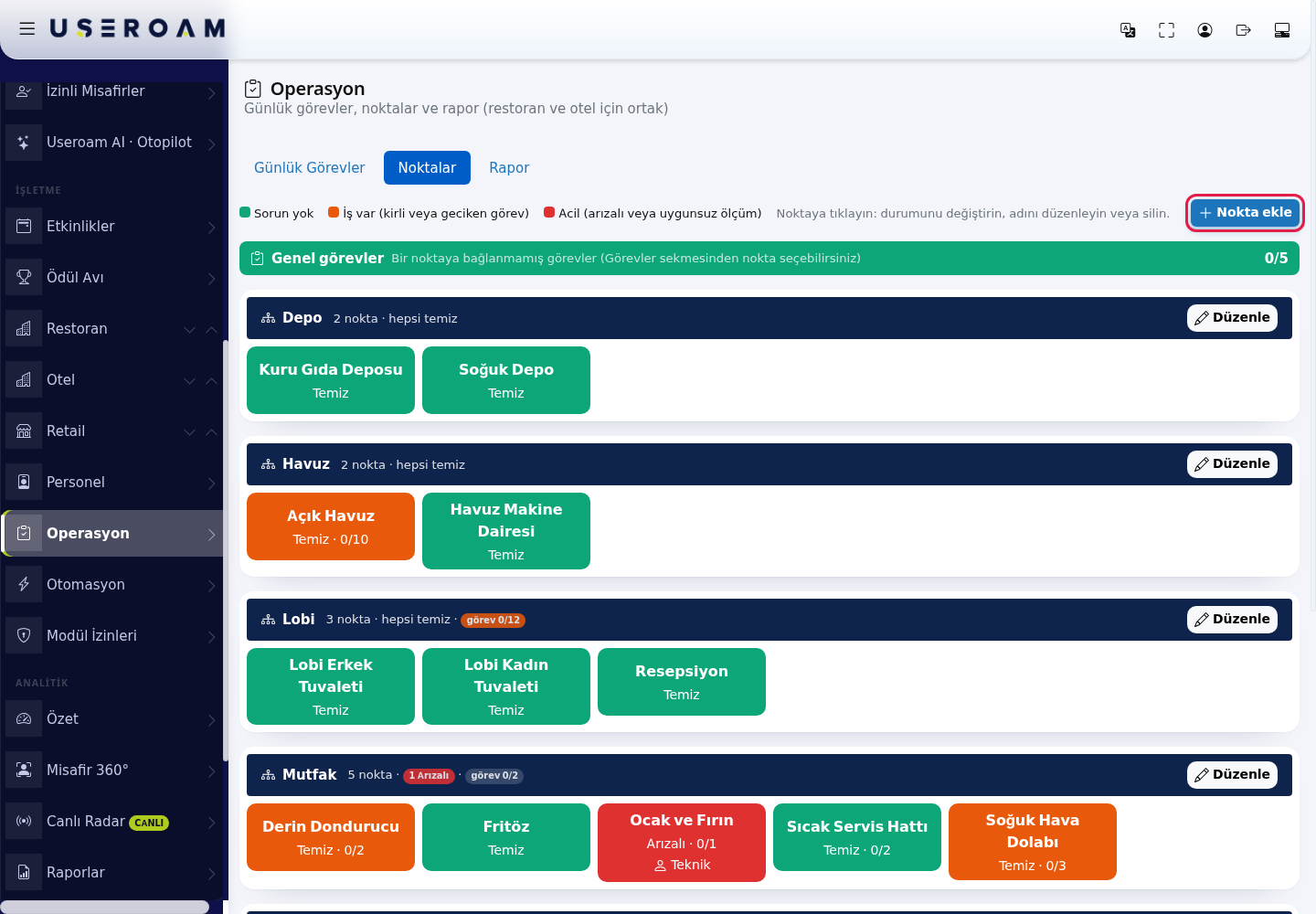
Task: Click the language translate icon
Action: (x=1128, y=30)
